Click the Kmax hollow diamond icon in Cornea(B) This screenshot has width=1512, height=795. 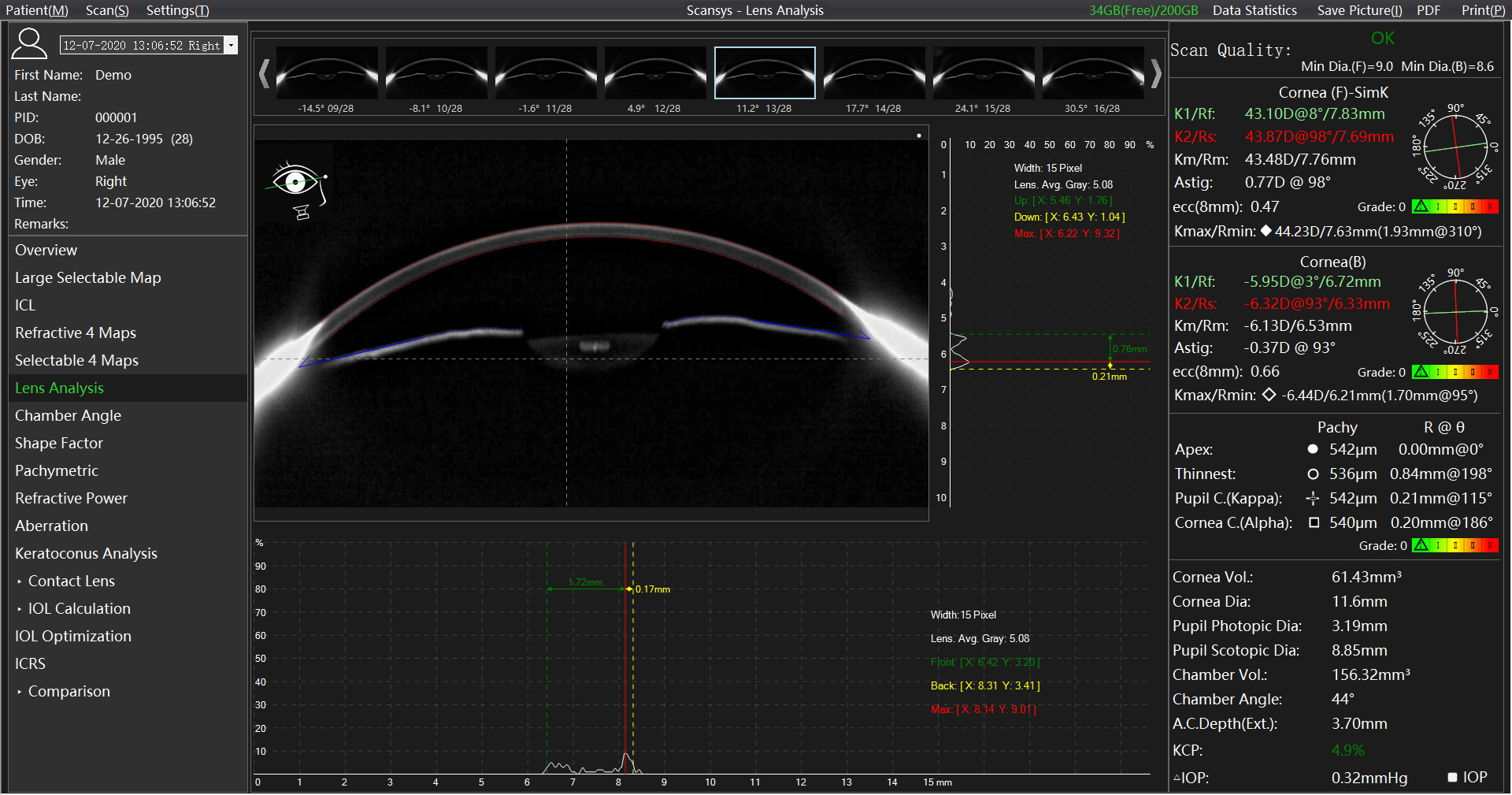(x=1269, y=395)
